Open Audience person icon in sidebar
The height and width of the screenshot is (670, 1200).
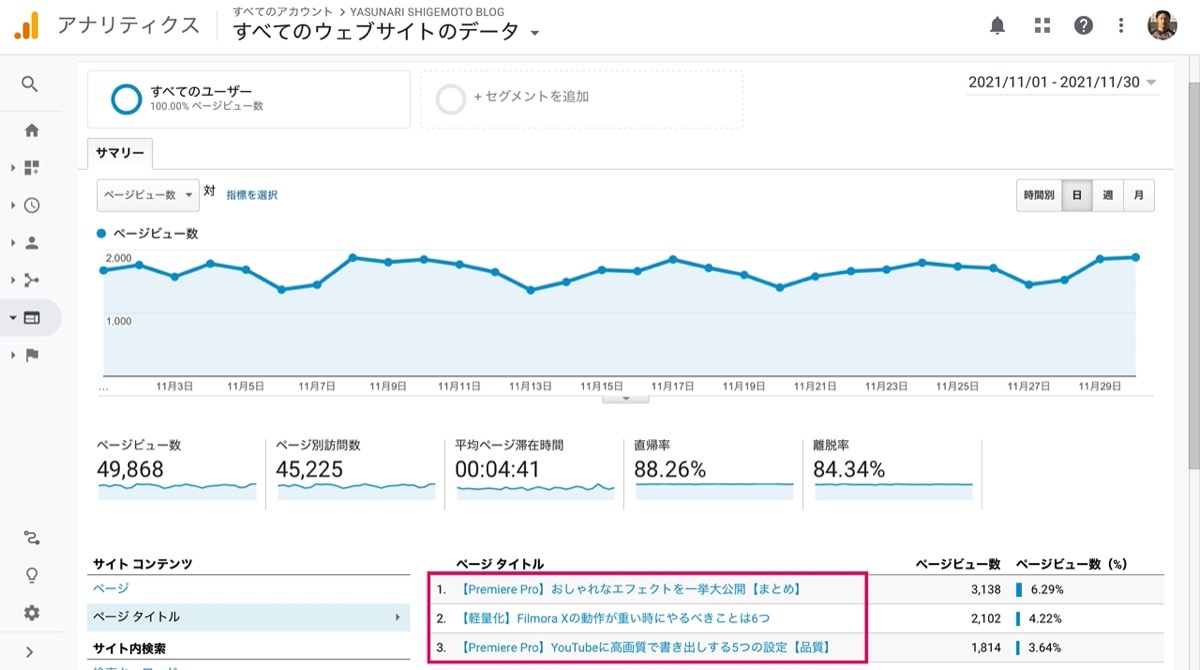(x=32, y=242)
